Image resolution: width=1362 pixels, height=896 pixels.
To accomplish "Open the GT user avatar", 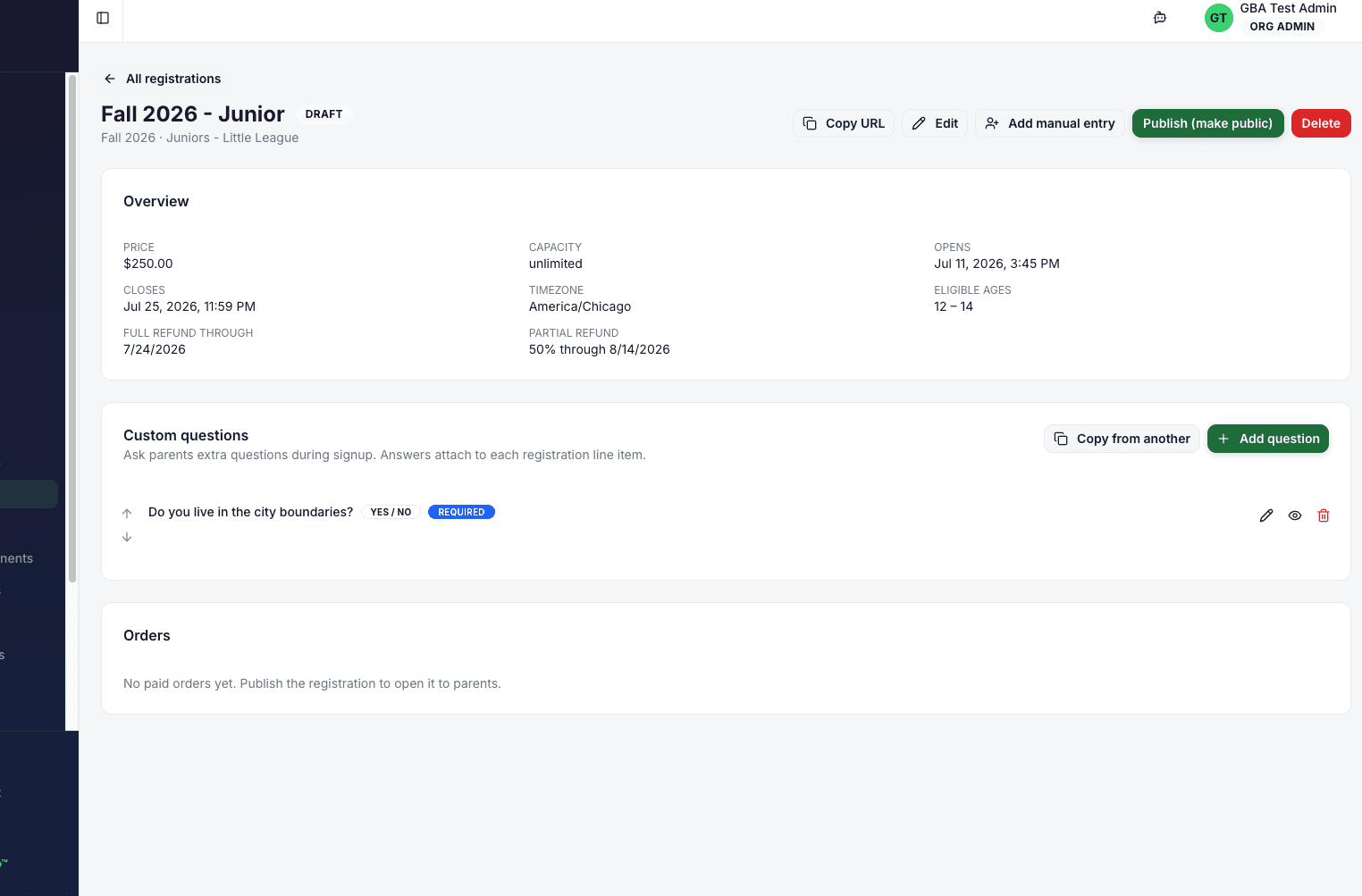I will 1219,18.
